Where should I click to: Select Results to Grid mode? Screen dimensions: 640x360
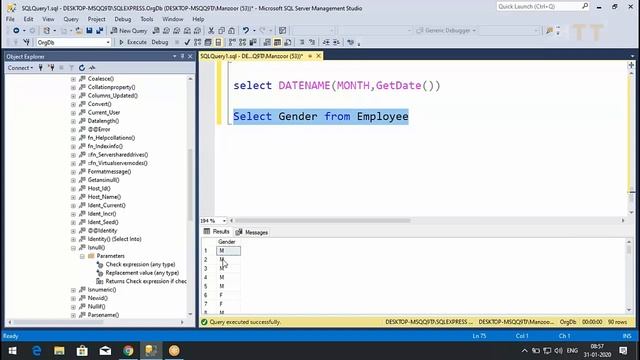(278, 42)
